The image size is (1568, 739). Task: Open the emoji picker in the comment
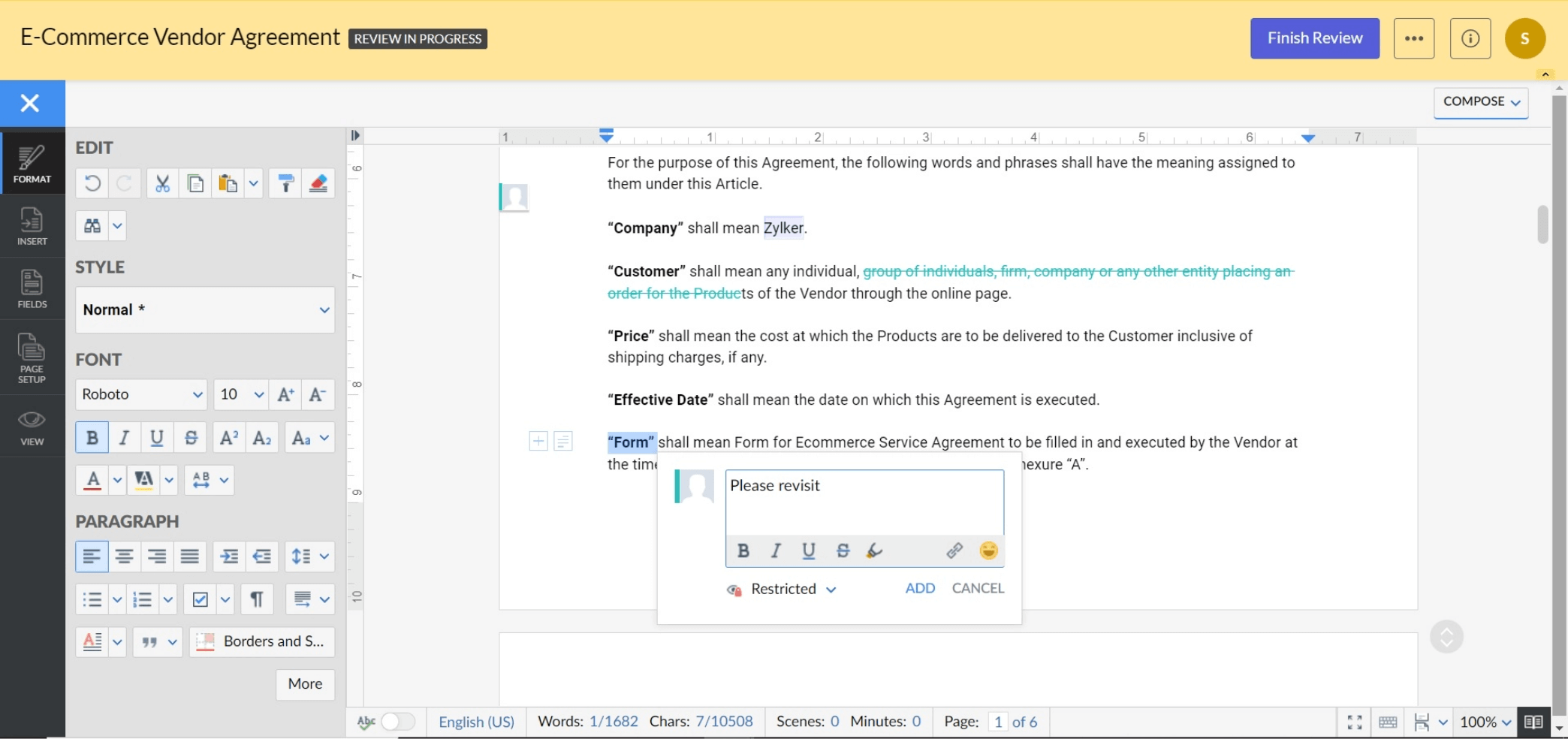[x=988, y=550]
